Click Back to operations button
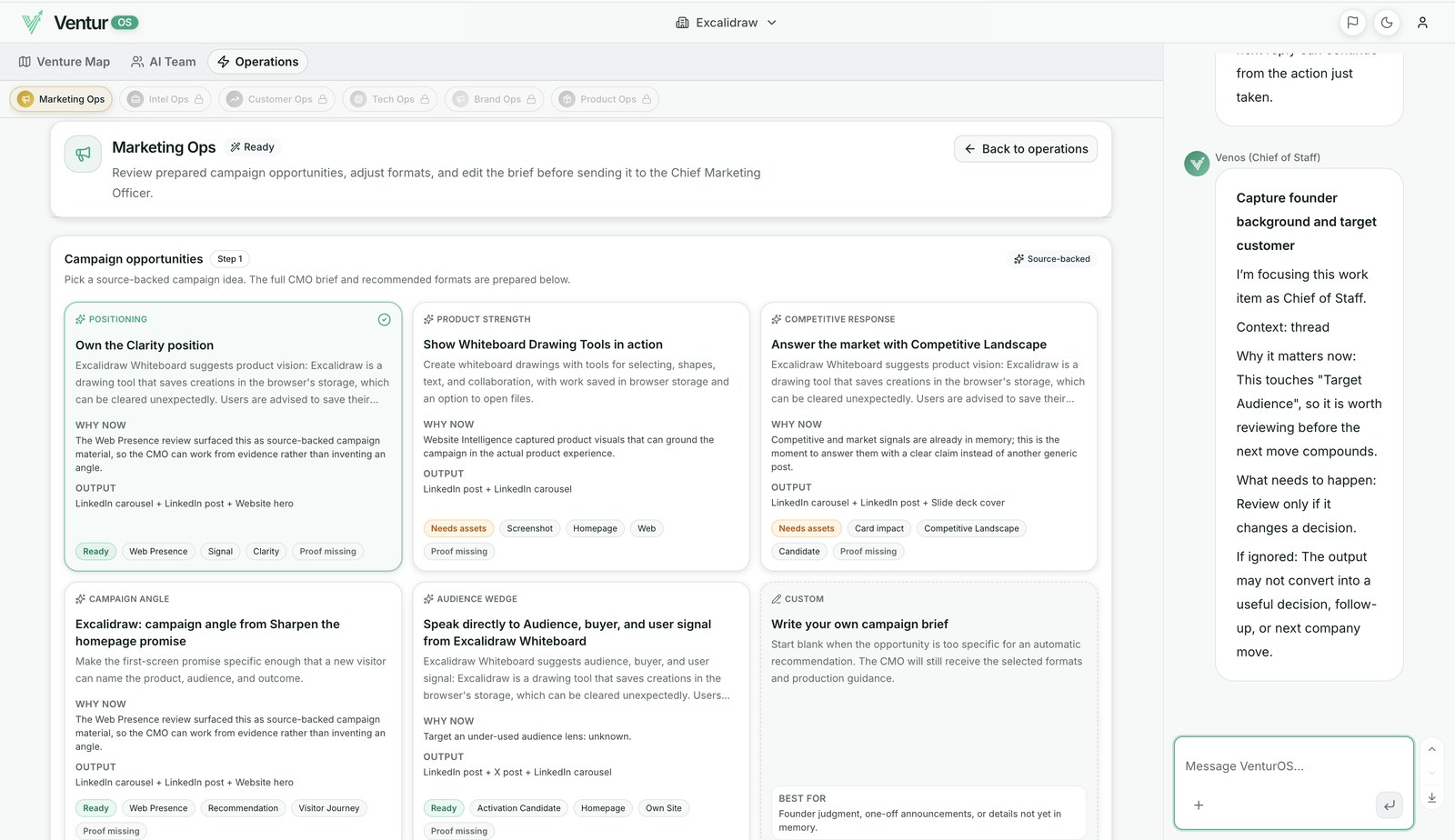 coord(1026,149)
